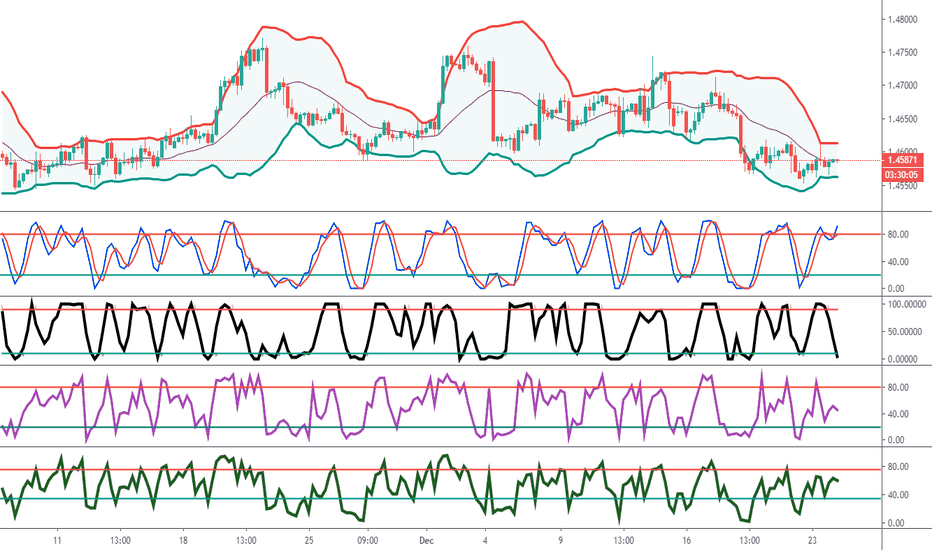This screenshot has height=550, width=932.
Task: Click the 13:00 time label between 9 and 16
Action: [624, 540]
